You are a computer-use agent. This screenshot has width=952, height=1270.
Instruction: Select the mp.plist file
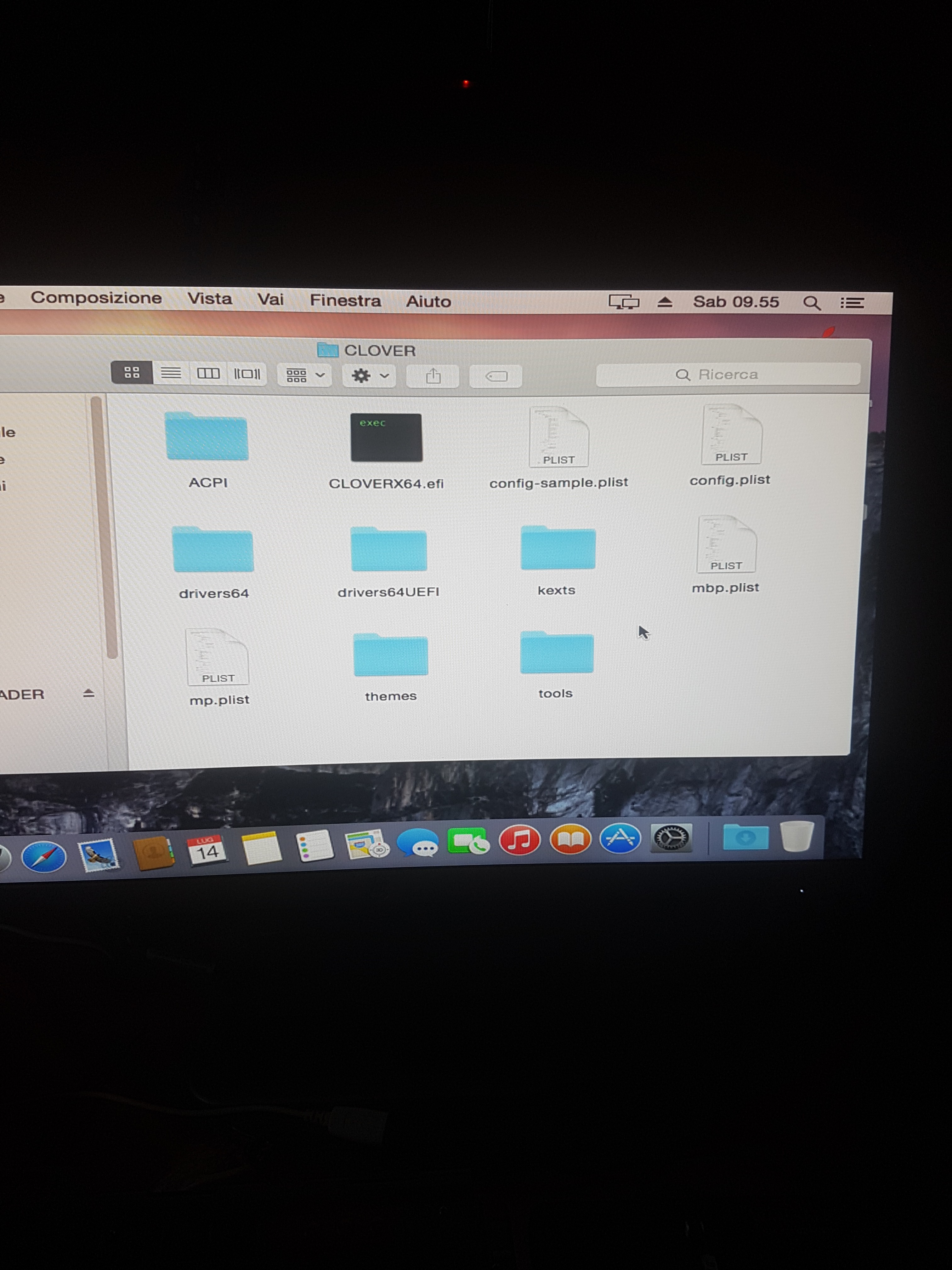point(218,657)
